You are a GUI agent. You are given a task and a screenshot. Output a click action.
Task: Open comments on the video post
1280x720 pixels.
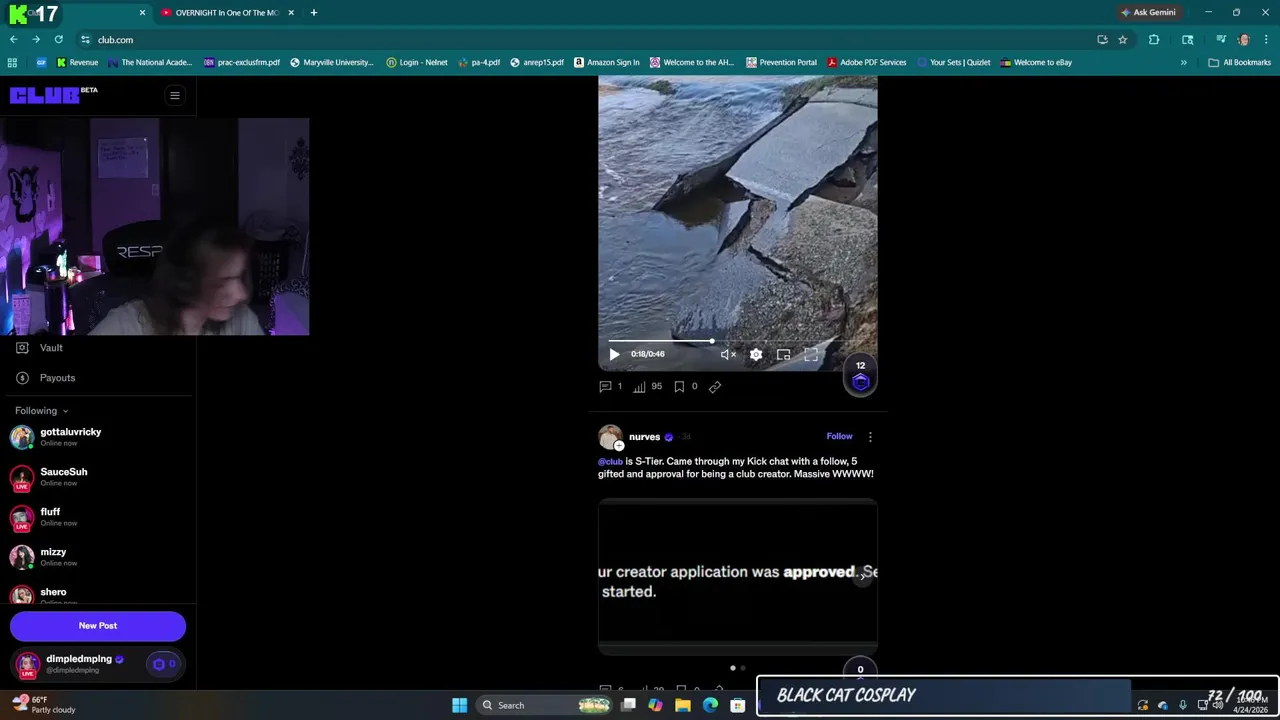(x=609, y=386)
